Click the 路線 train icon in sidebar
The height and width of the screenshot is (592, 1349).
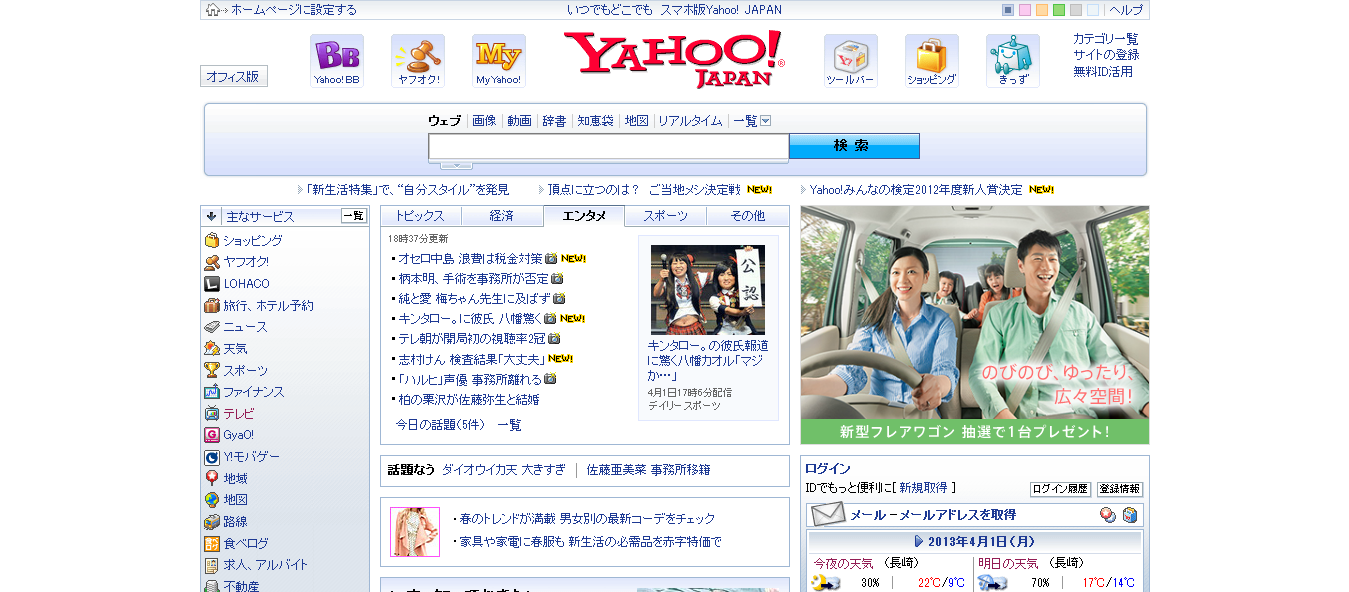coord(212,521)
